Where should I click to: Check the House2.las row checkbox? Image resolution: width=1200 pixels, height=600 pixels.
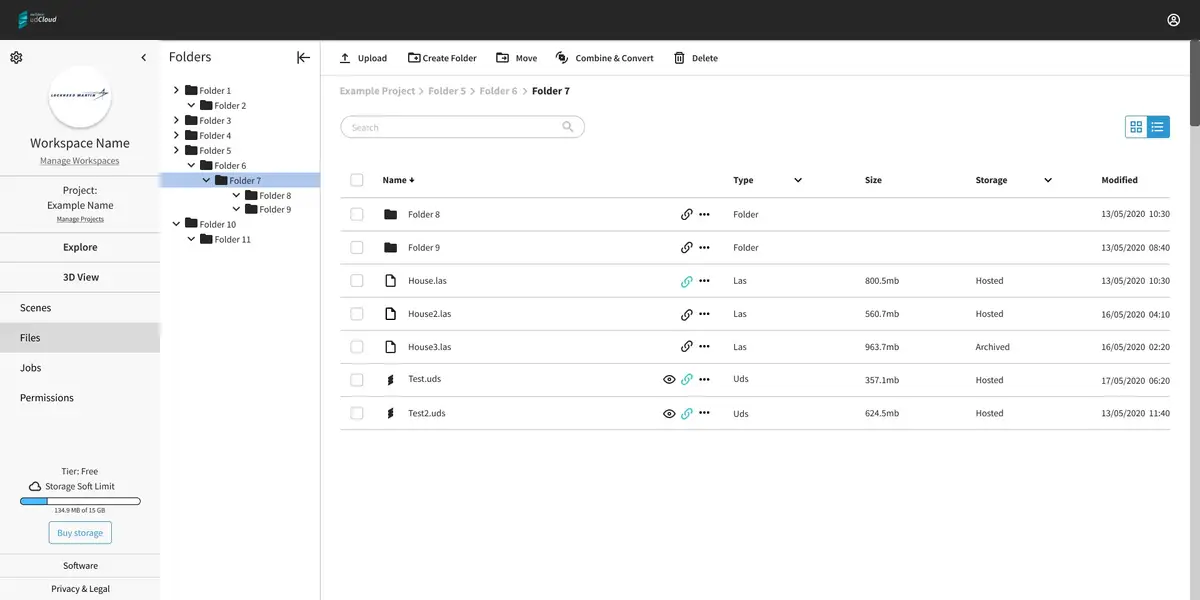[x=357, y=315]
